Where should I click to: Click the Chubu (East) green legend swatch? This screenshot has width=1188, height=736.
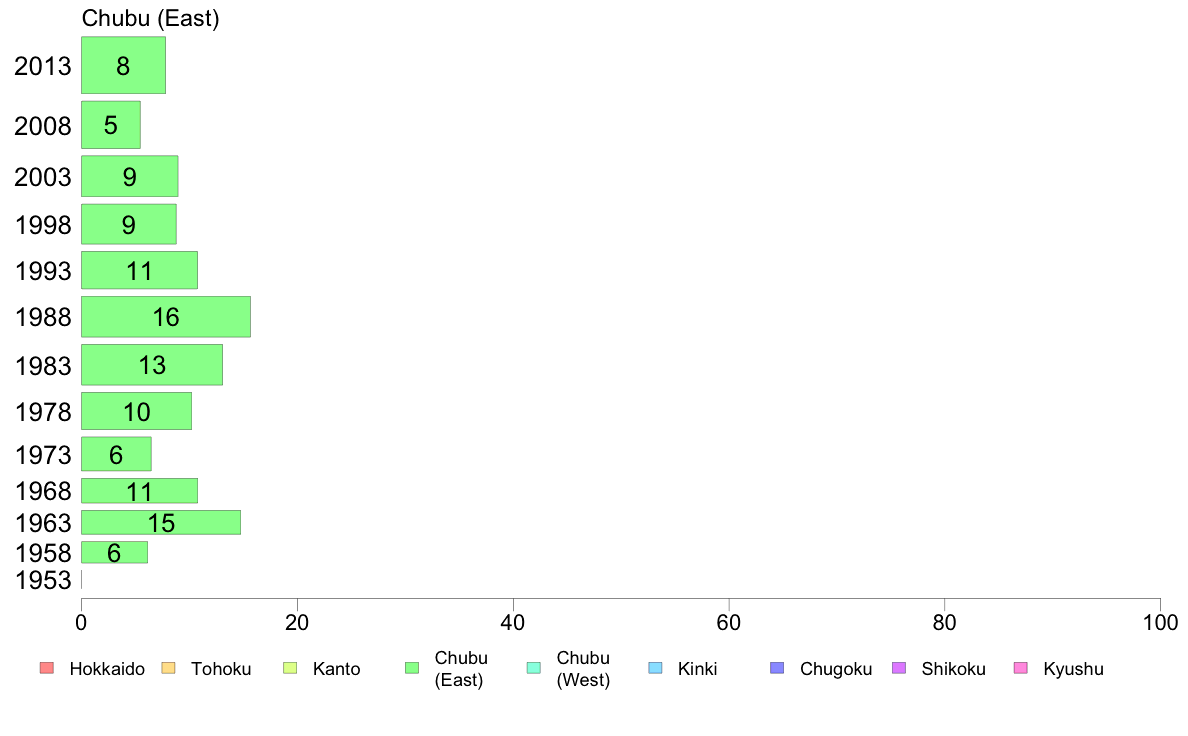(x=412, y=668)
